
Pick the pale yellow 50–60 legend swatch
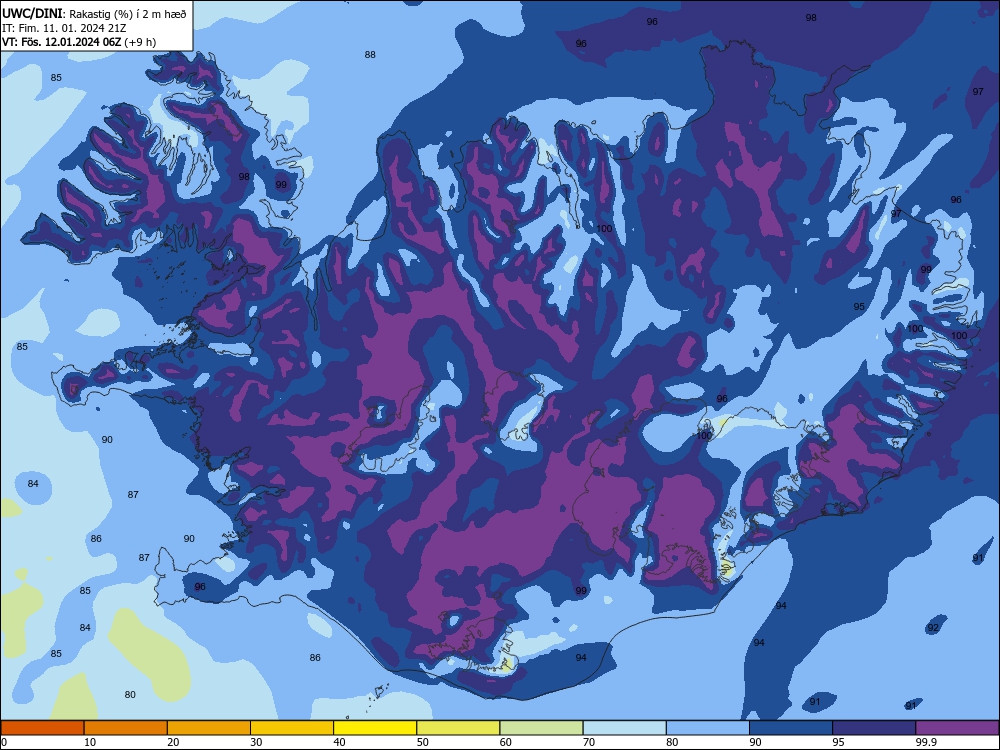pyautogui.click(x=458, y=728)
